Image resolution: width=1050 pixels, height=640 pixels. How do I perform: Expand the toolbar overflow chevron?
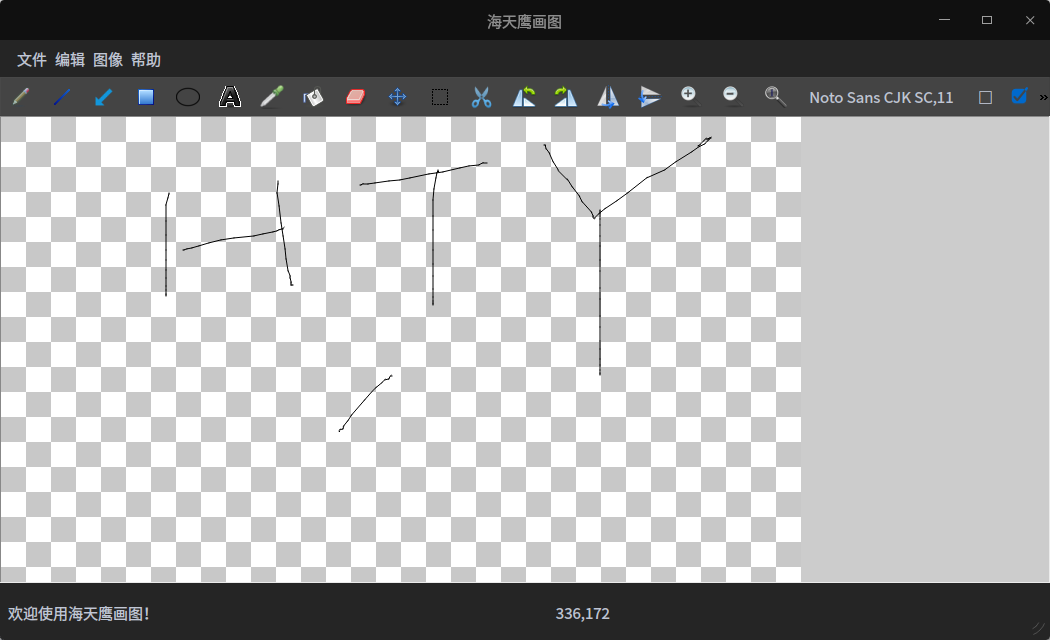pos(1043,97)
